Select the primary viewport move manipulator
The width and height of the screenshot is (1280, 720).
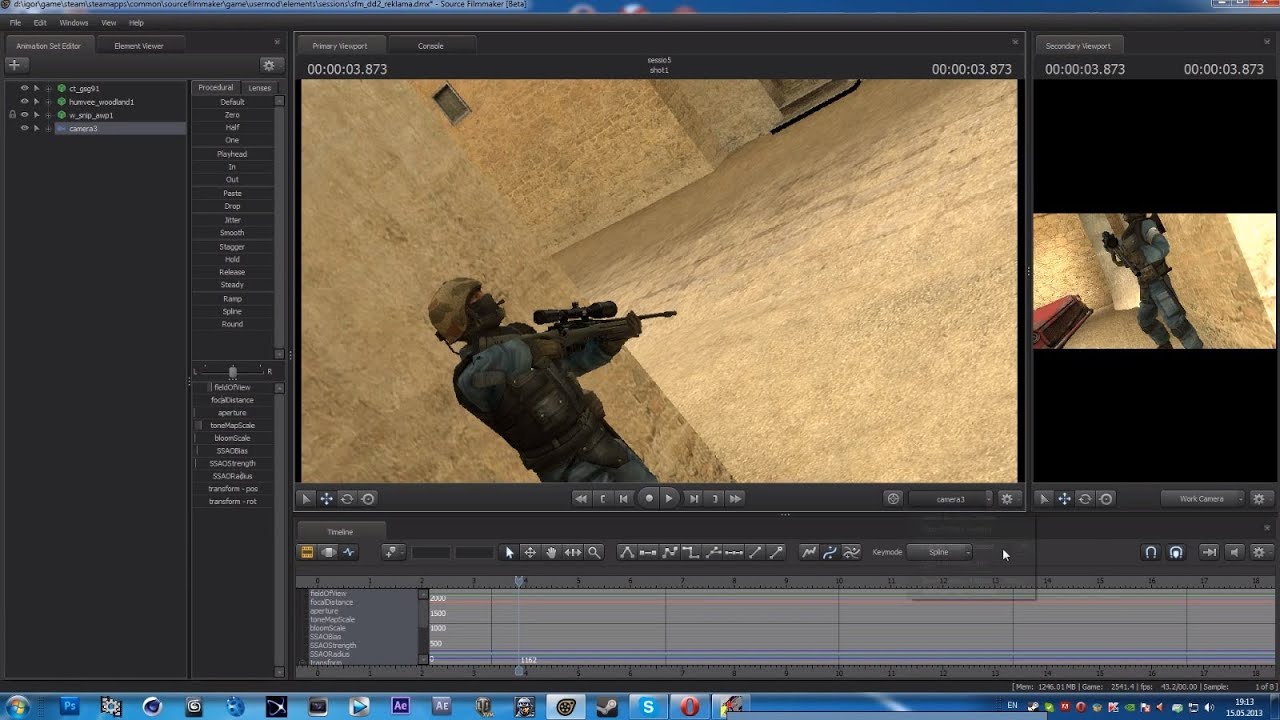326,498
